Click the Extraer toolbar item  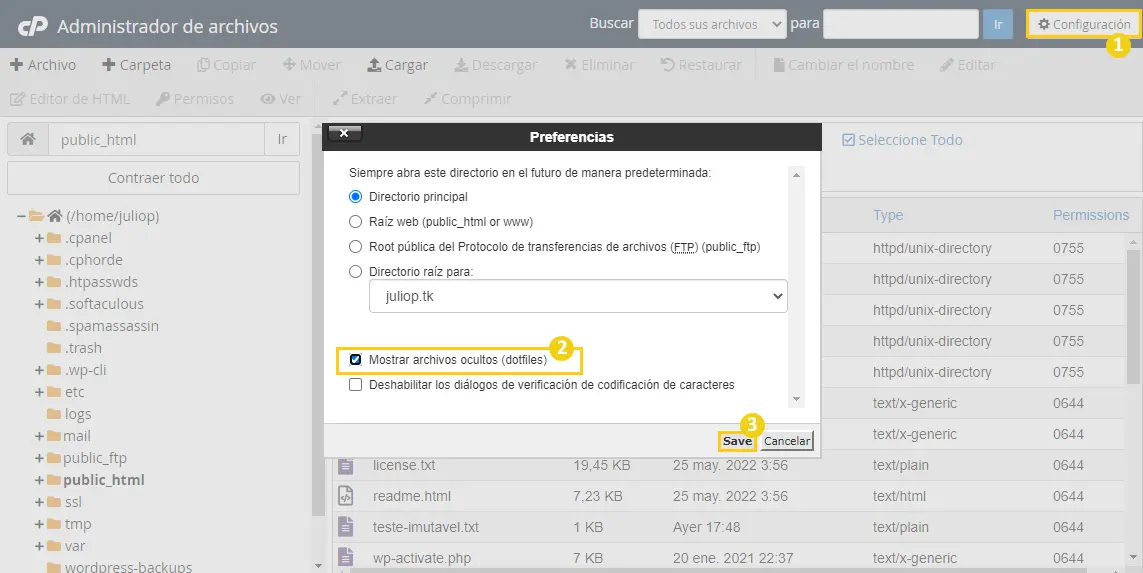click(364, 99)
